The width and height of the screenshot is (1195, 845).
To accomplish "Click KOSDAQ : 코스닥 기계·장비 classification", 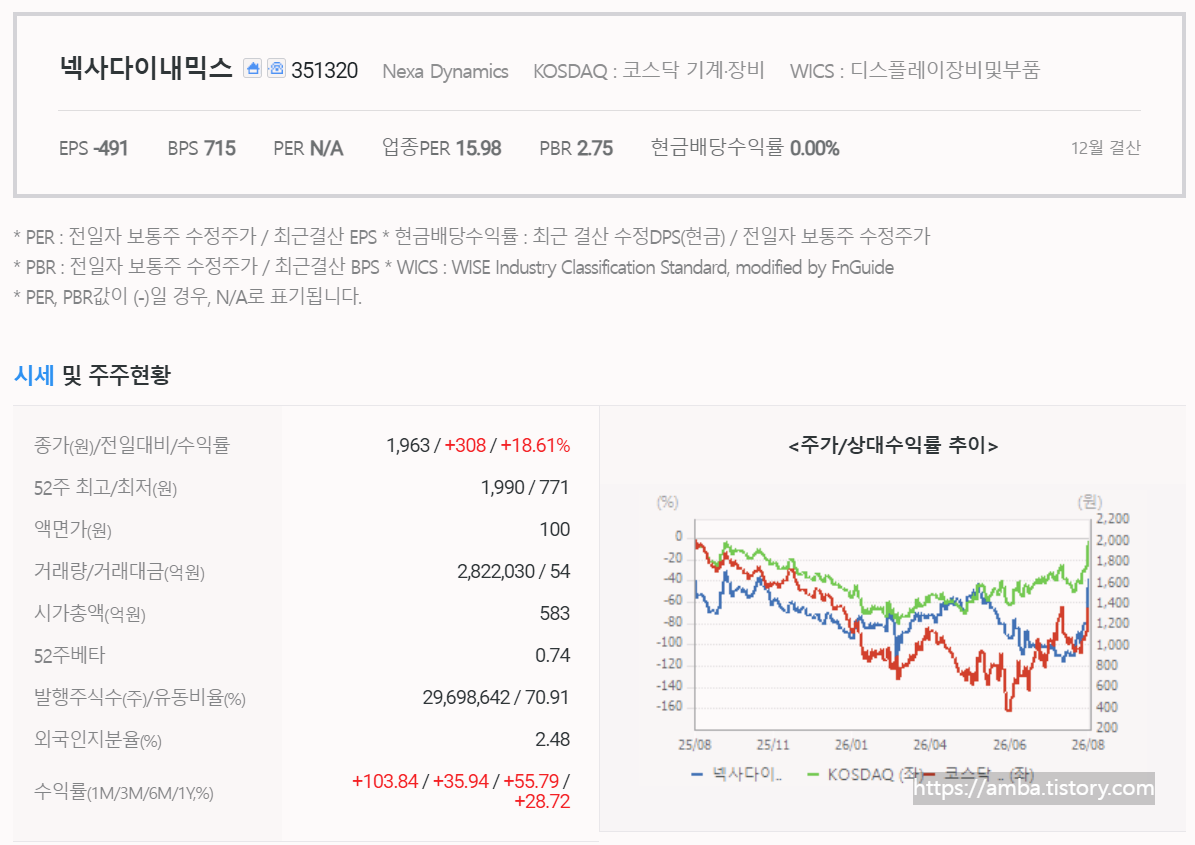I will [x=649, y=71].
